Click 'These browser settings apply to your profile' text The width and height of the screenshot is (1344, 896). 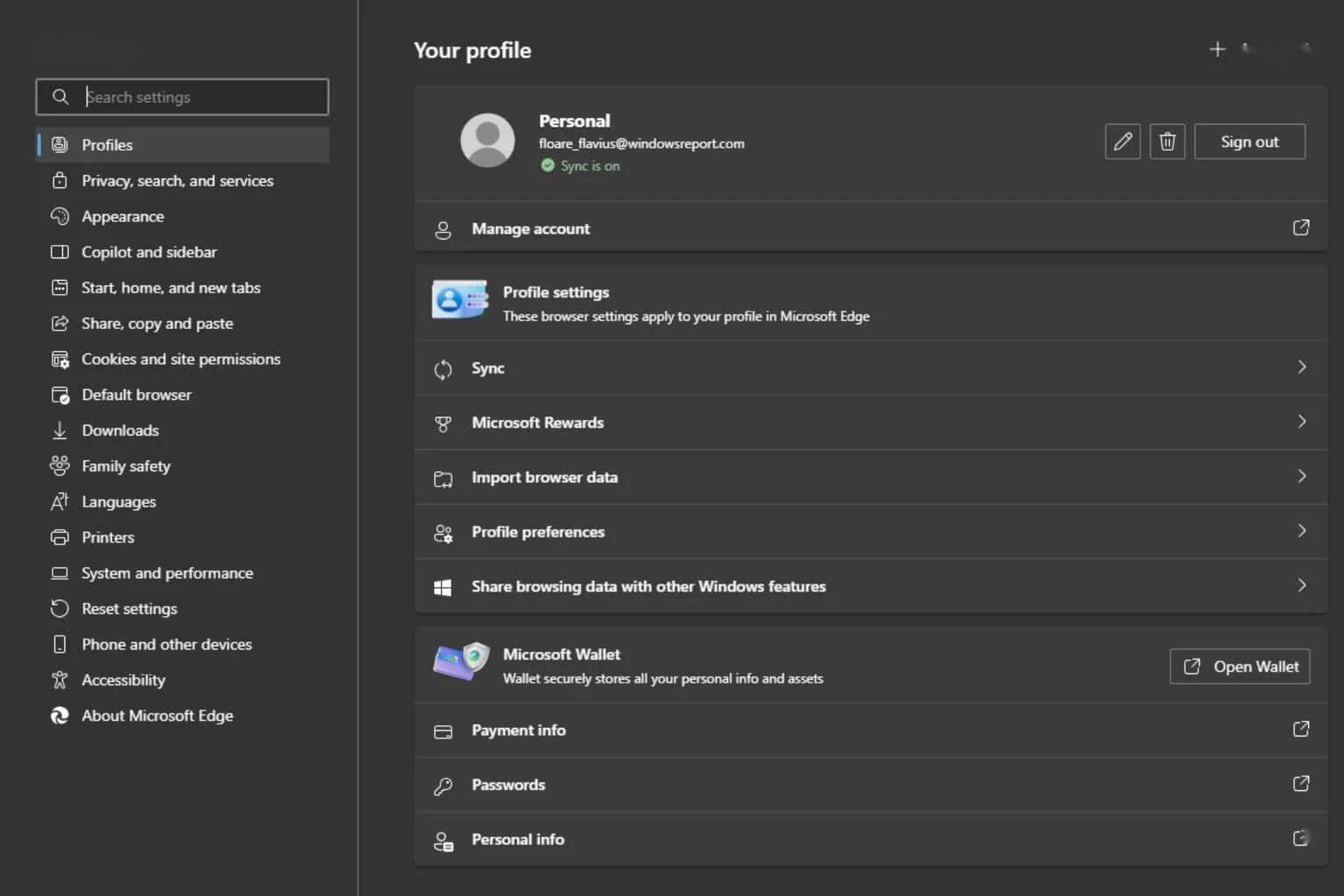tap(686, 316)
